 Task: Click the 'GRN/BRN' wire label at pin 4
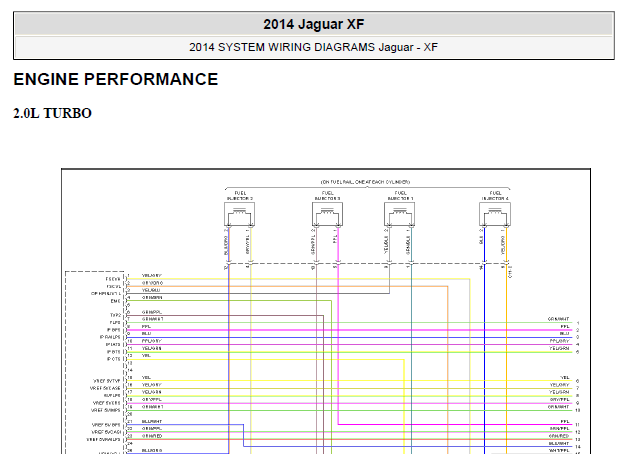point(152,297)
